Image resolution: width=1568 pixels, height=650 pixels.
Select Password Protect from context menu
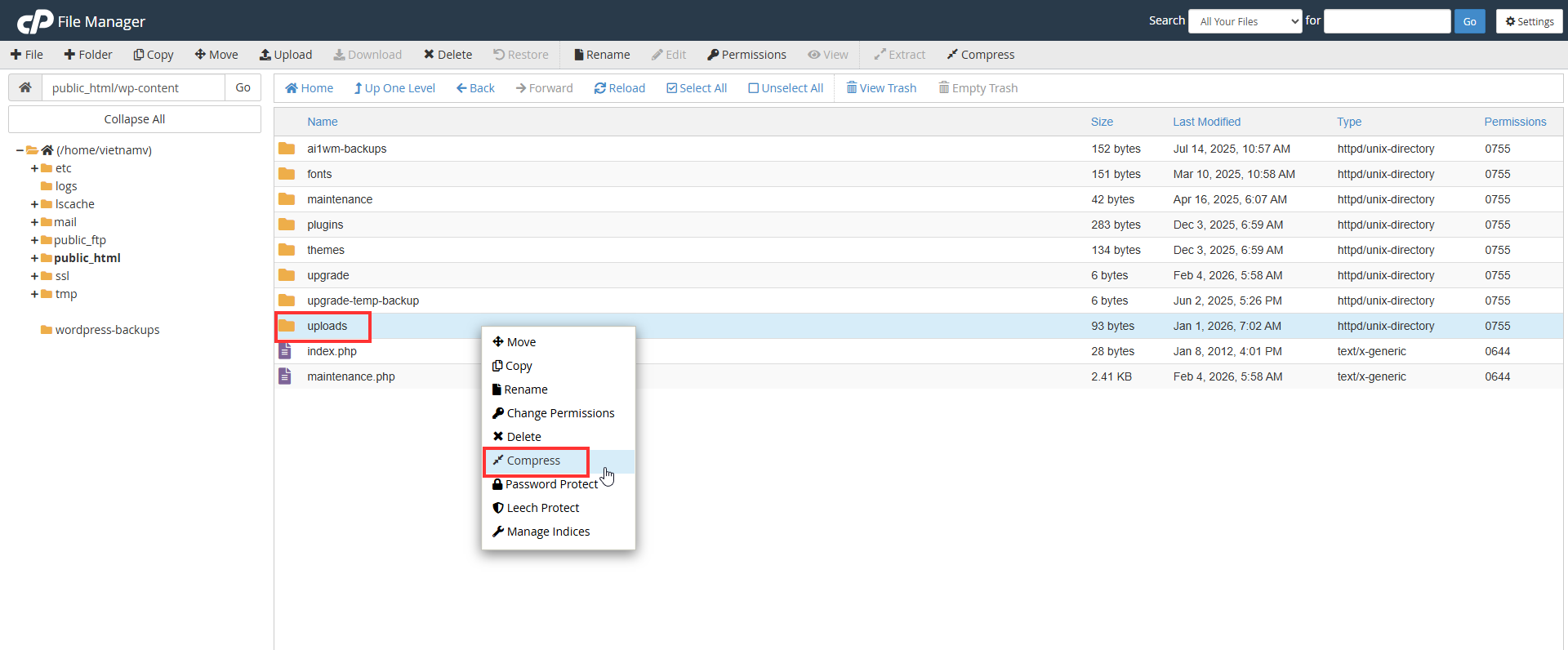click(545, 484)
